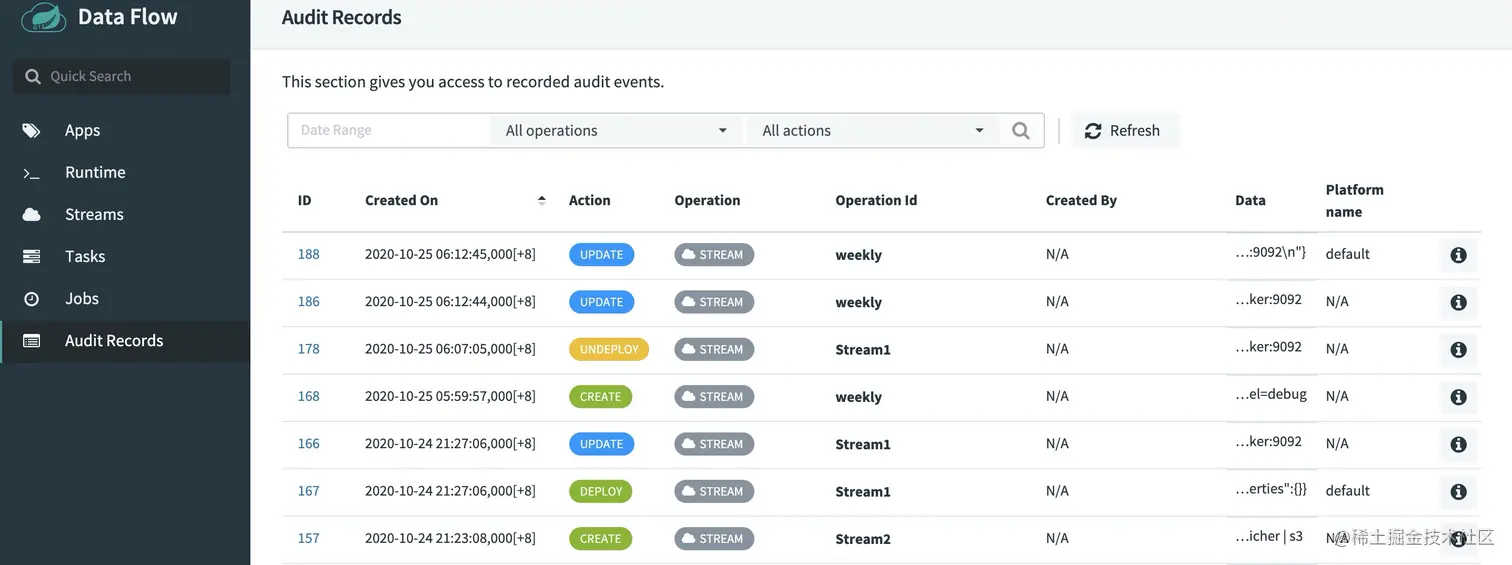
Task: Click data cell "…el=debug"
Action: pyautogui.click(x=1272, y=394)
